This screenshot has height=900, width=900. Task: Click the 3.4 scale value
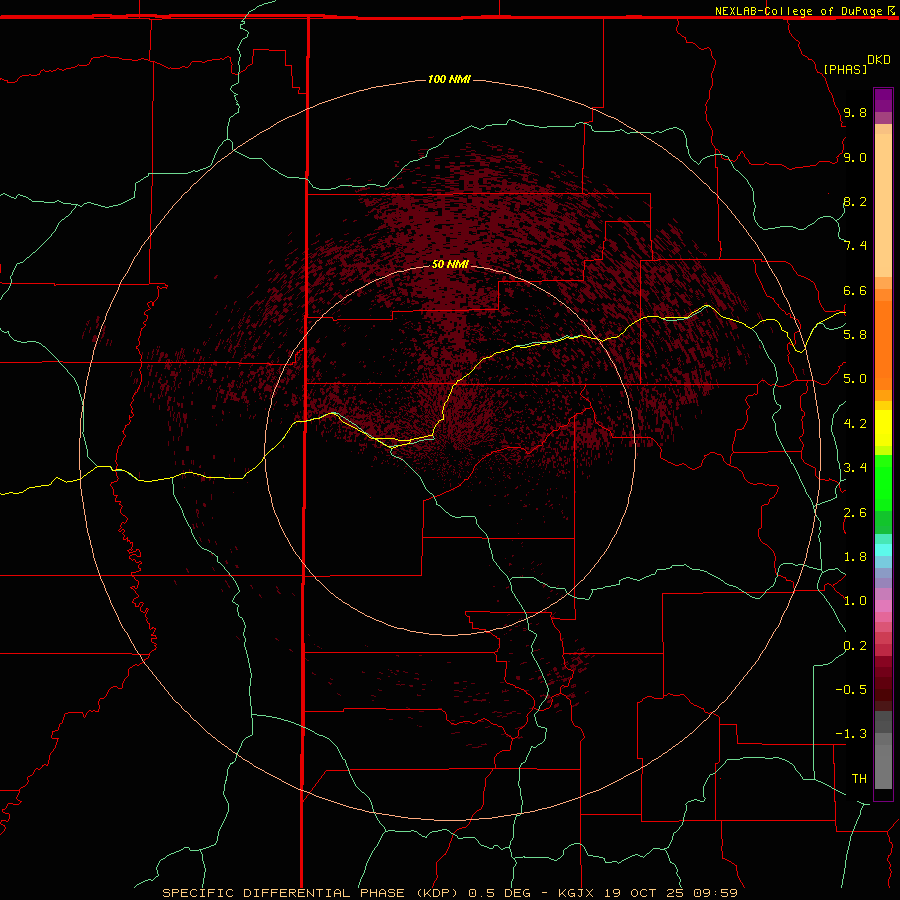click(x=855, y=468)
